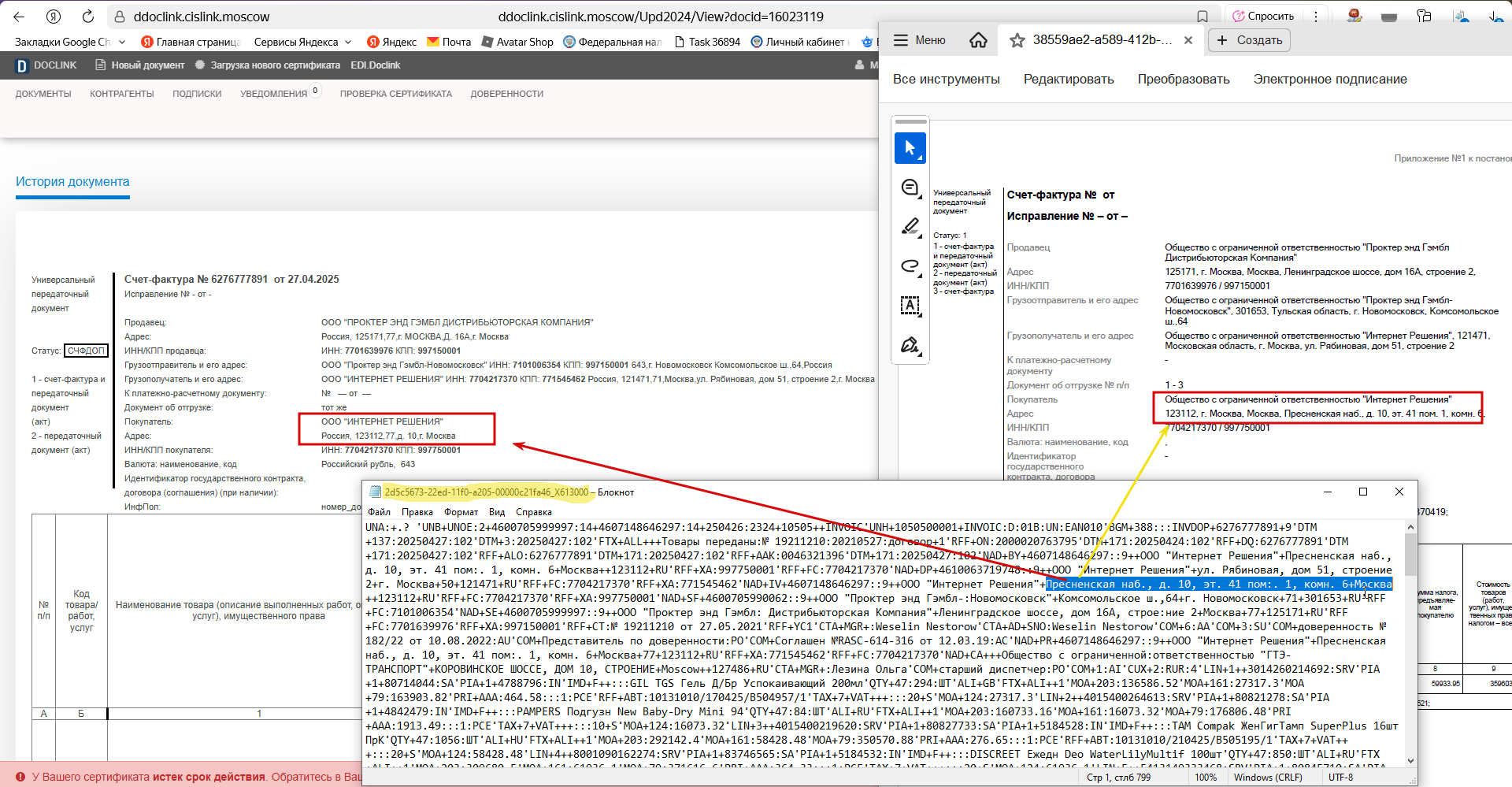Open Личный кабинет bookmark
Image resolution: width=1512 pixels, height=787 pixels.
[797, 42]
